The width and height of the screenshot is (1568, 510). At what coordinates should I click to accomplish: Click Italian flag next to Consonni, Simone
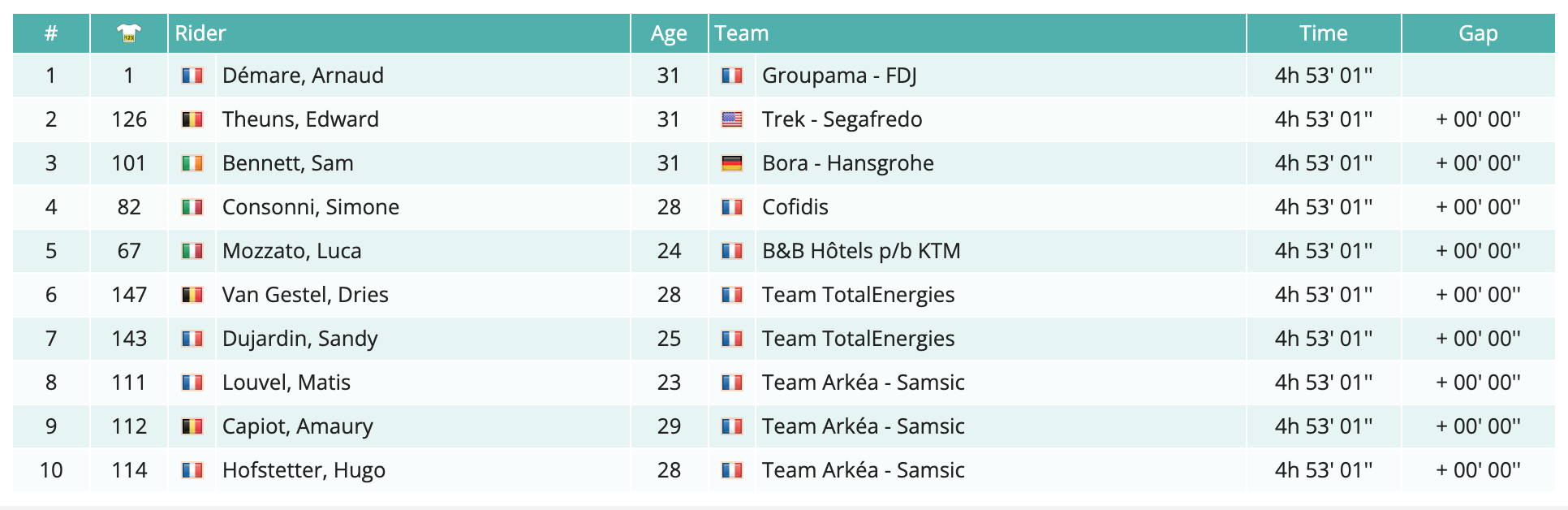(x=192, y=207)
